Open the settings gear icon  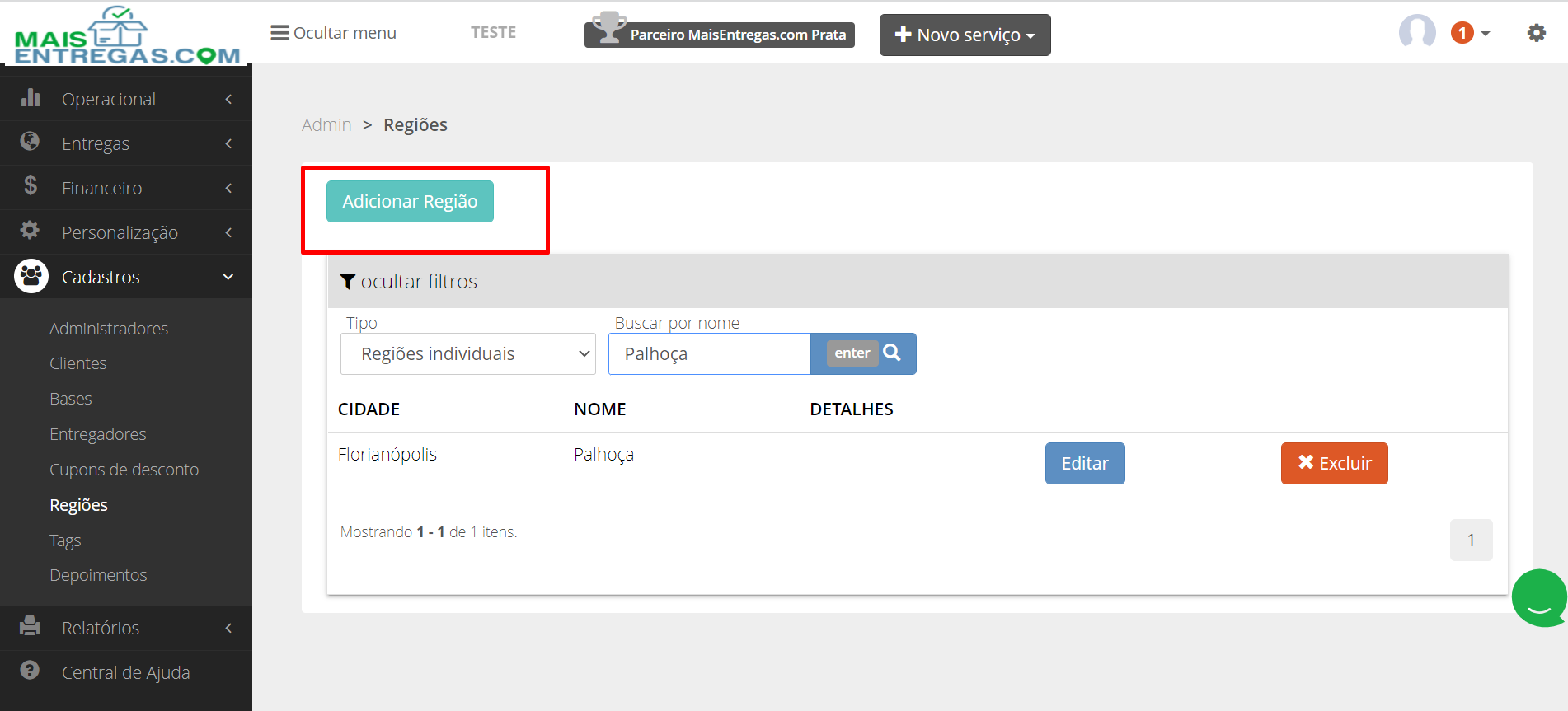1536,33
